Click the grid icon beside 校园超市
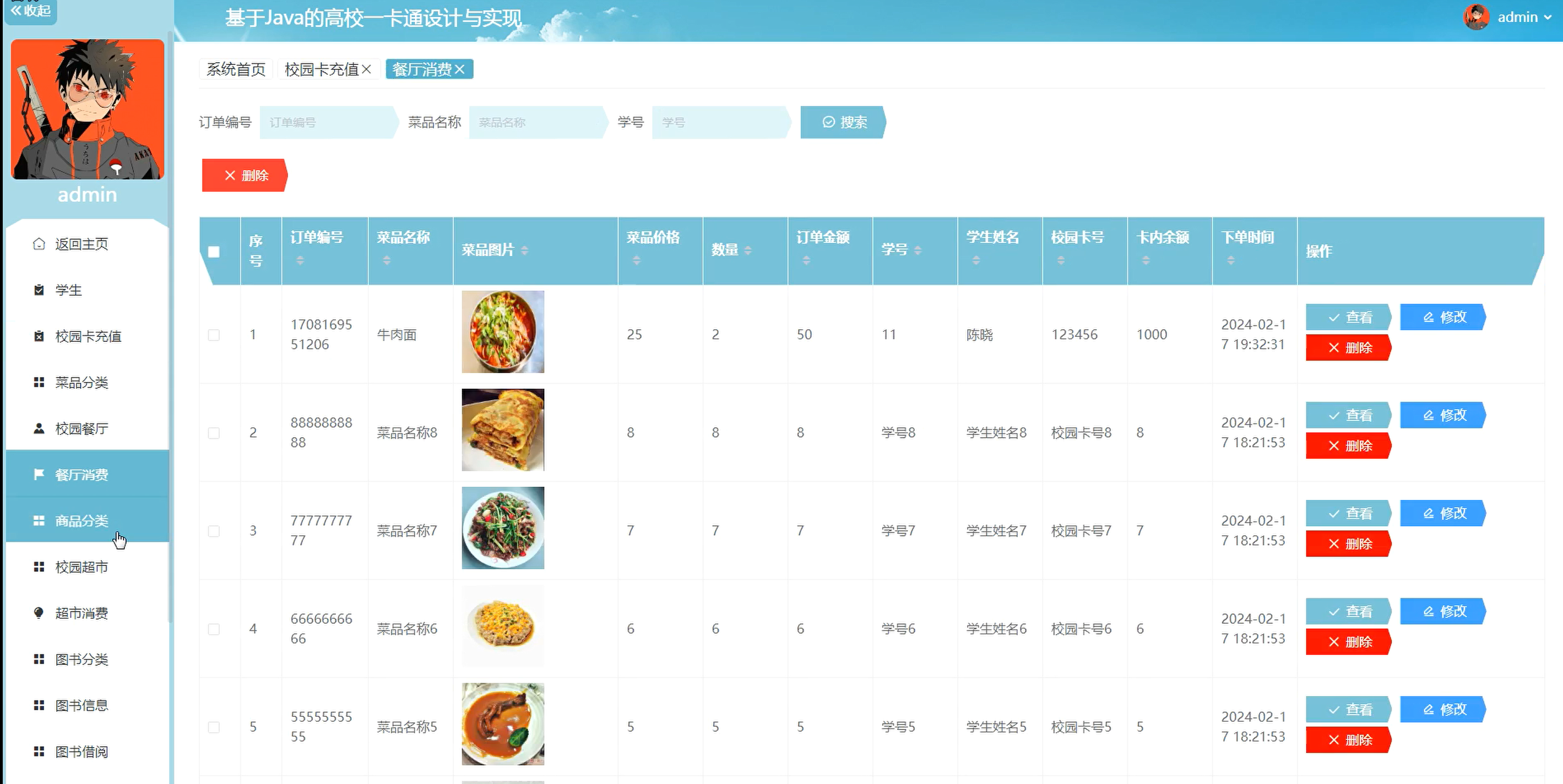The height and width of the screenshot is (784, 1563). tap(39, 567)
